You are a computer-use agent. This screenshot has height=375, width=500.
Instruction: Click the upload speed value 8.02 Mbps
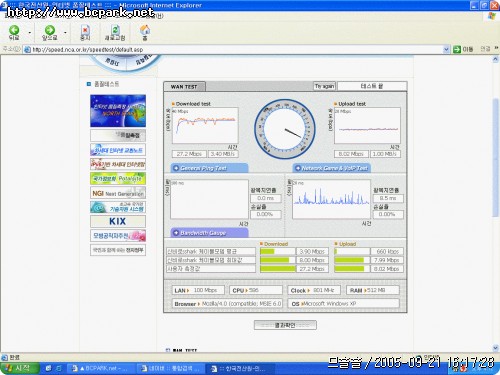coord(351,154)
